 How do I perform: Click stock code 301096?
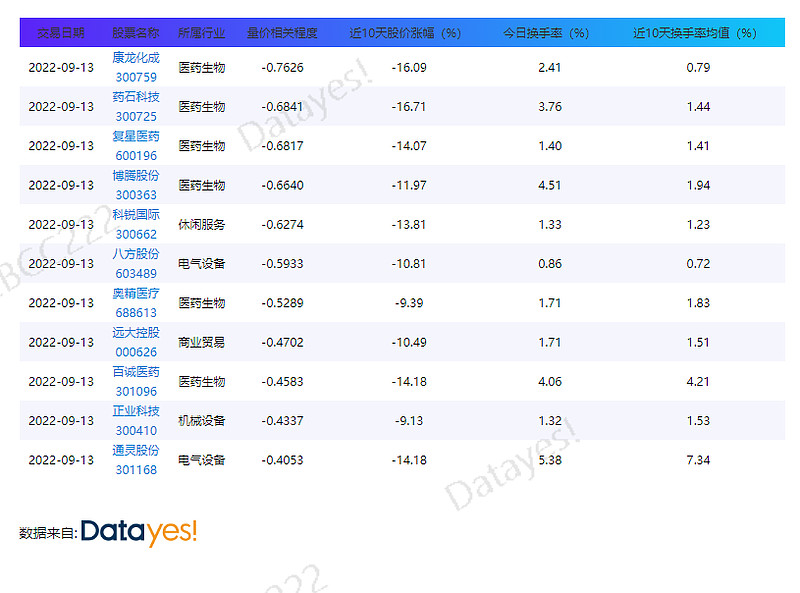tap(136, 391)
